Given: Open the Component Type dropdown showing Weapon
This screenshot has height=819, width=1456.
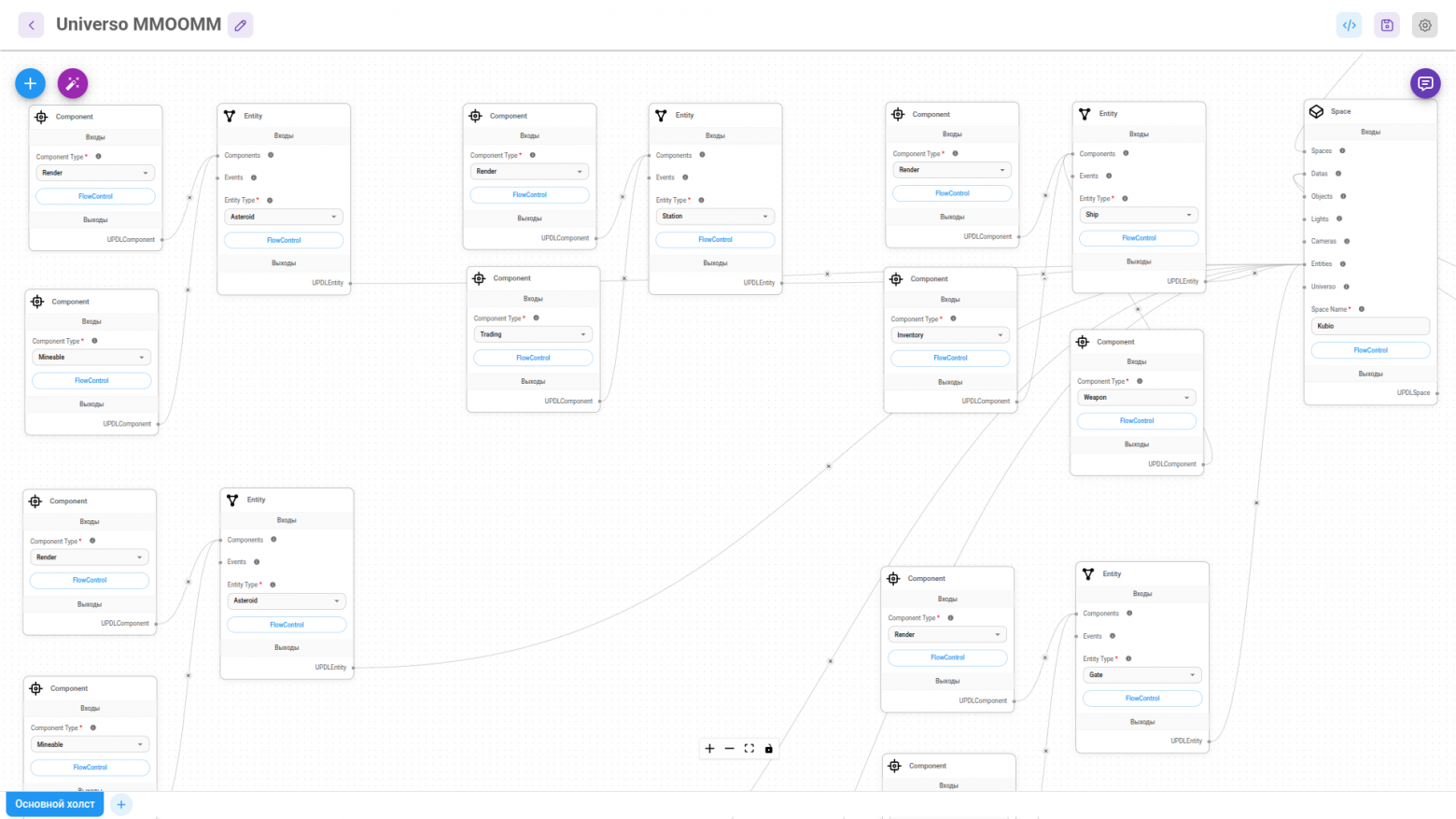Looking at the screenshot, I should (x=1137, y=398).
